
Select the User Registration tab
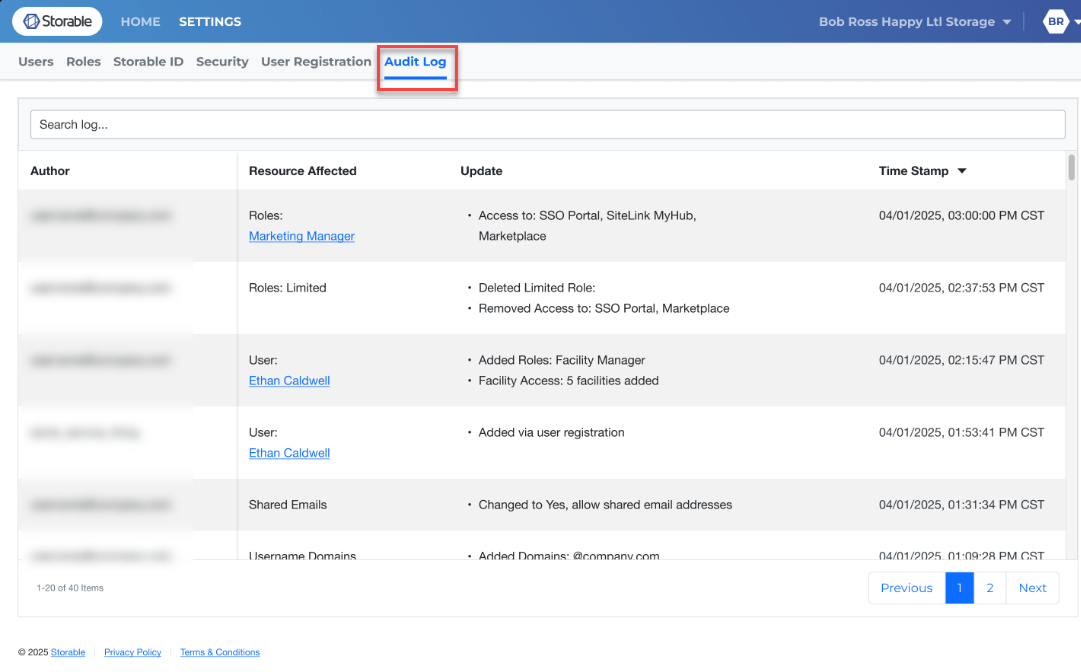316,61
